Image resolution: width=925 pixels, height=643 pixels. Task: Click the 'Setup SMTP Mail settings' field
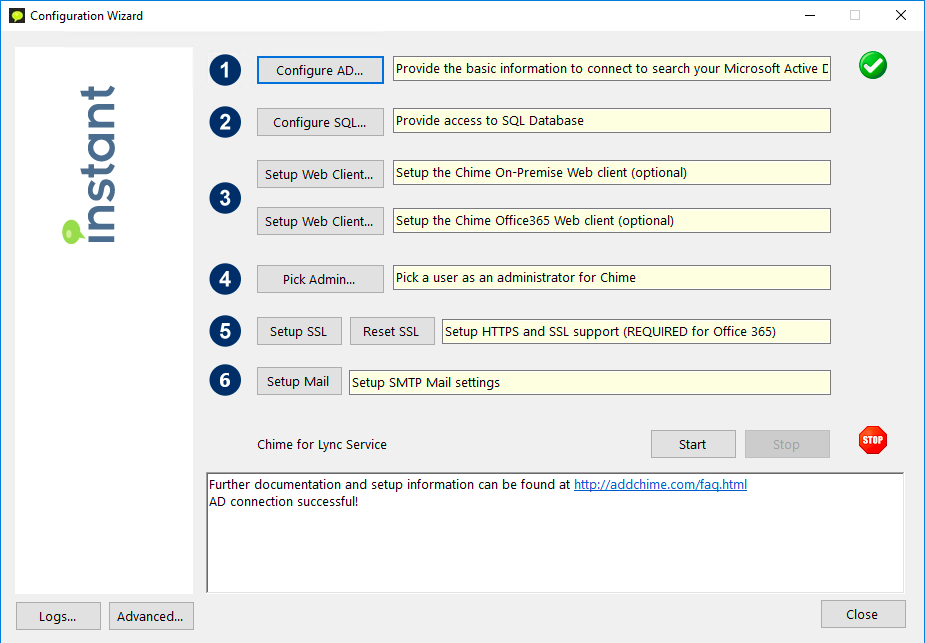click(590, 382)
